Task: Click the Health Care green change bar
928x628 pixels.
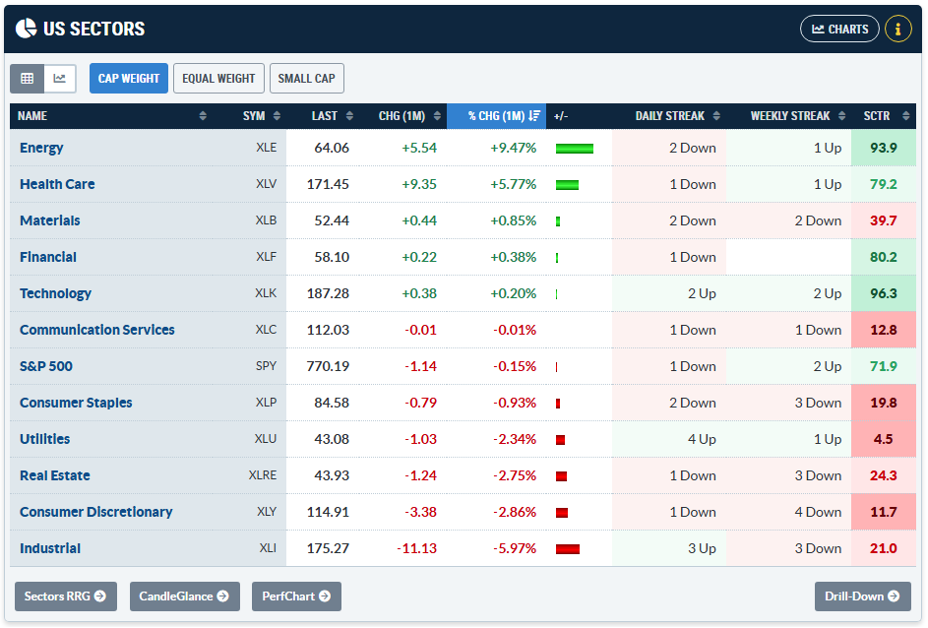Action: coord(568,185)
